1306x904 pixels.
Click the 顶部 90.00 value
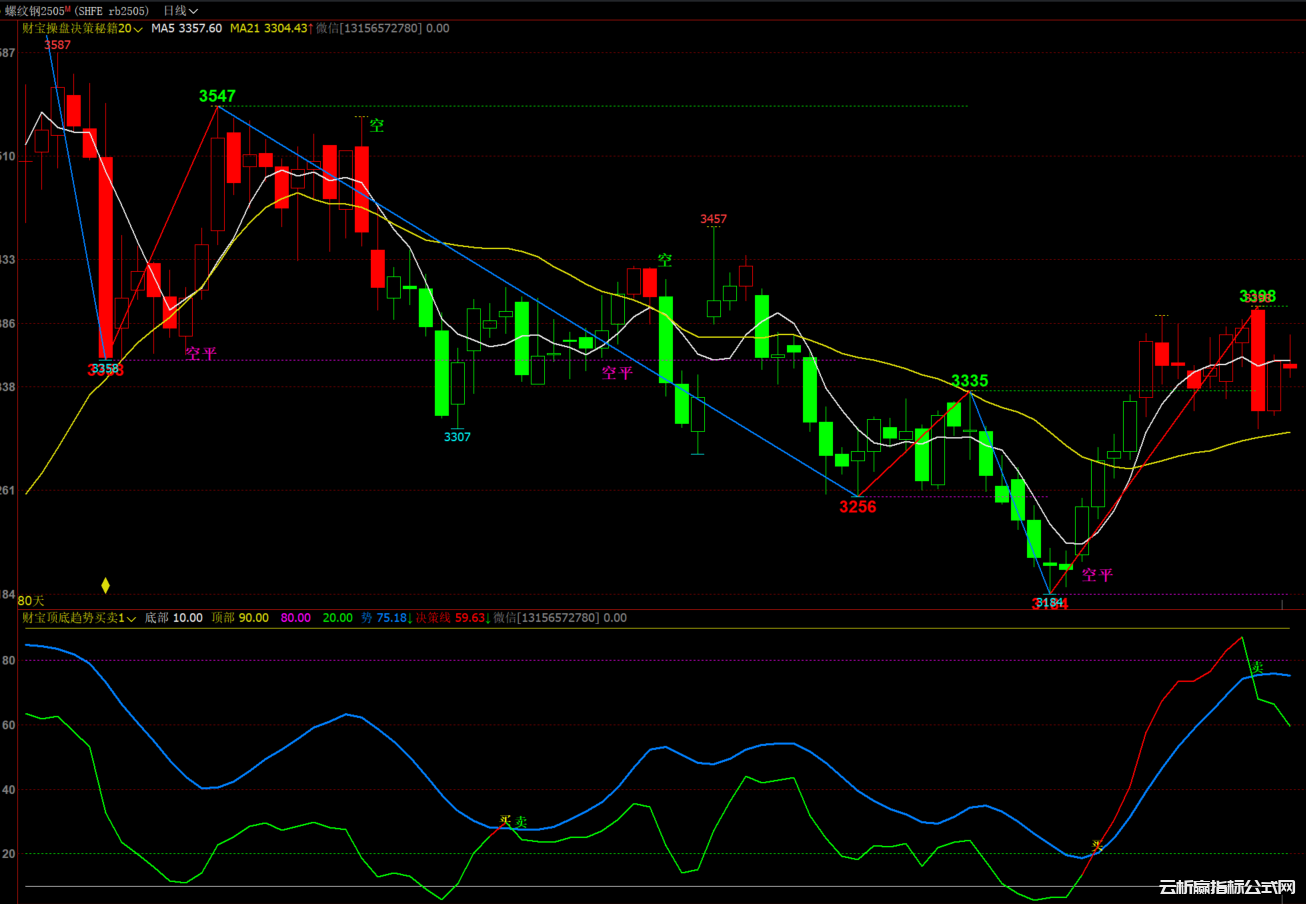coord(240,618)
